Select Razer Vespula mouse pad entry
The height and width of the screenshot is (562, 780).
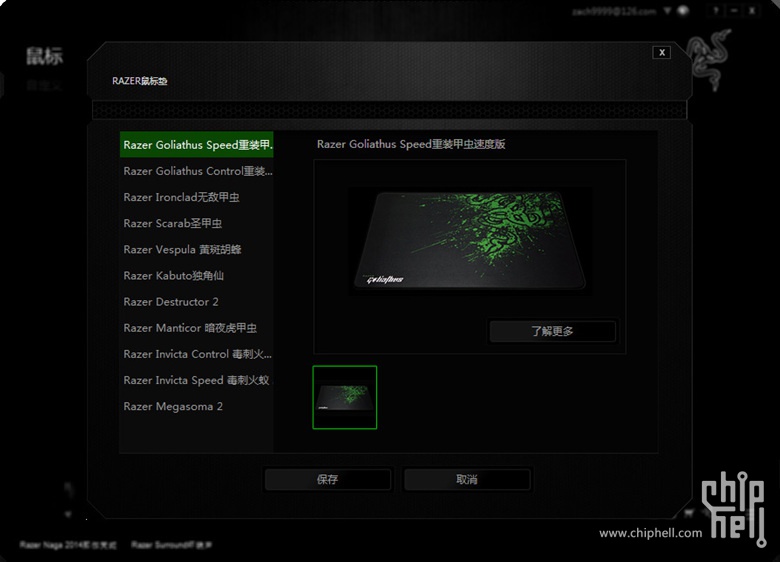click(x=196, y=250)
